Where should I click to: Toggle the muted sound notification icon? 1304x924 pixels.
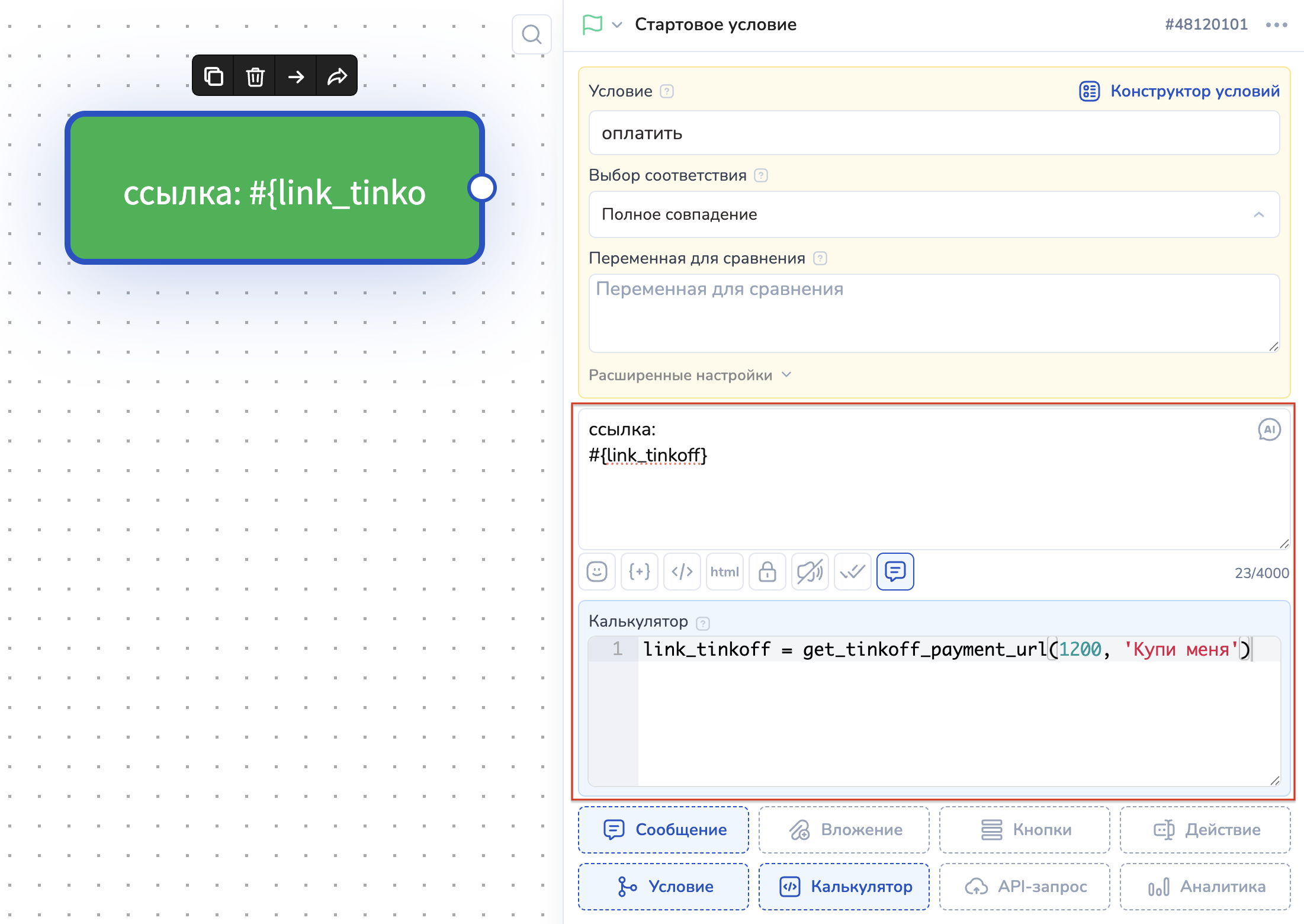pos(810,572)
